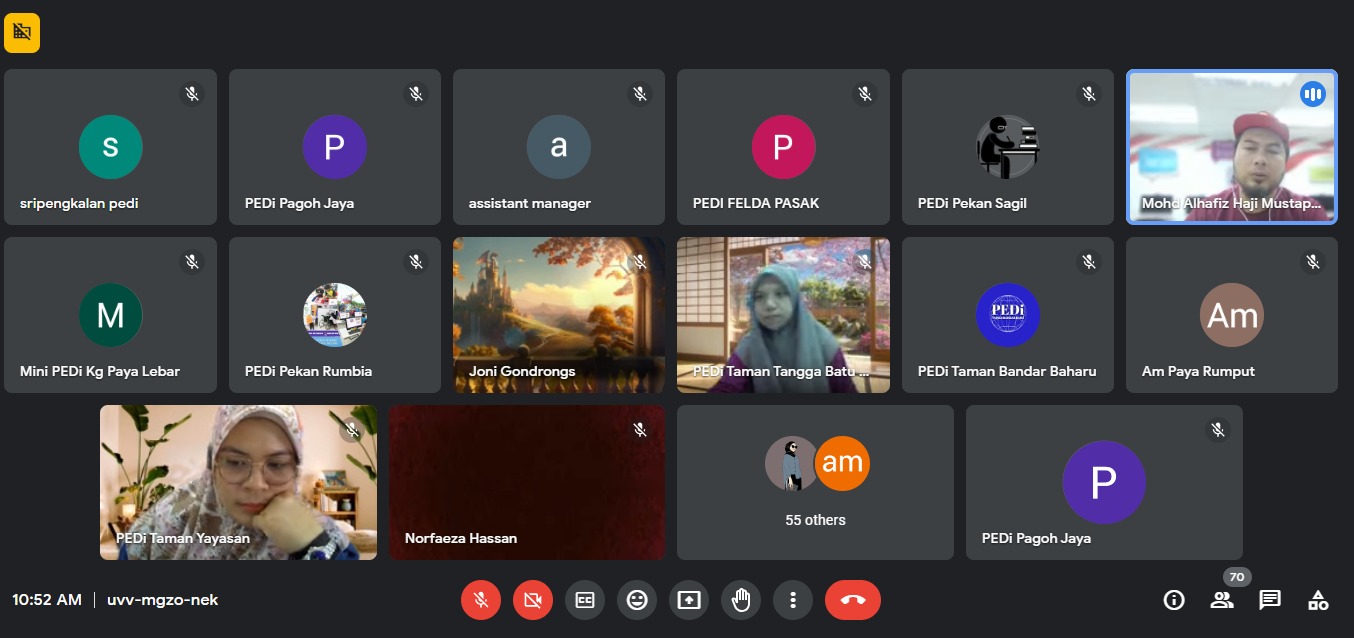Click the meeting code uvv-mgzo-nek
Screen dimensions: 1354x638
click(x=162, y=600)
